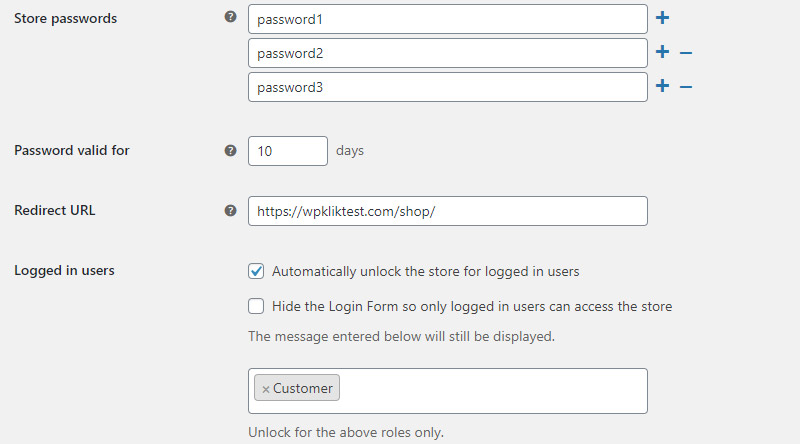
Task: Add a password row after password2
Action: point(662,52)
